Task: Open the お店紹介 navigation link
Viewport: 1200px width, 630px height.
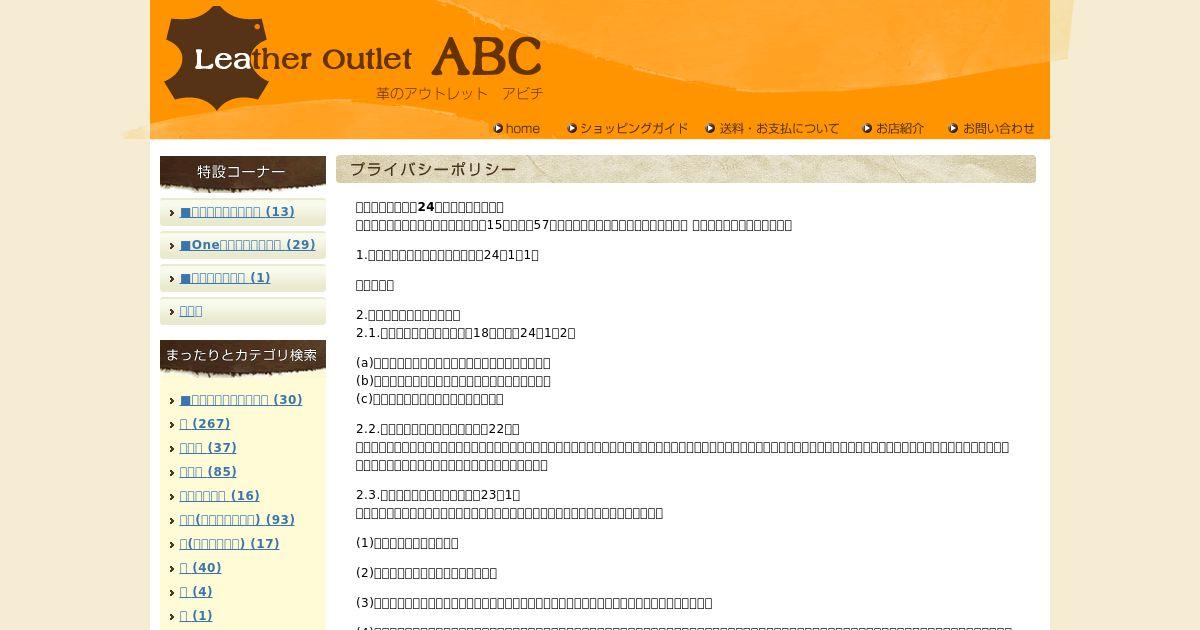Action: (x=894, y=128)
